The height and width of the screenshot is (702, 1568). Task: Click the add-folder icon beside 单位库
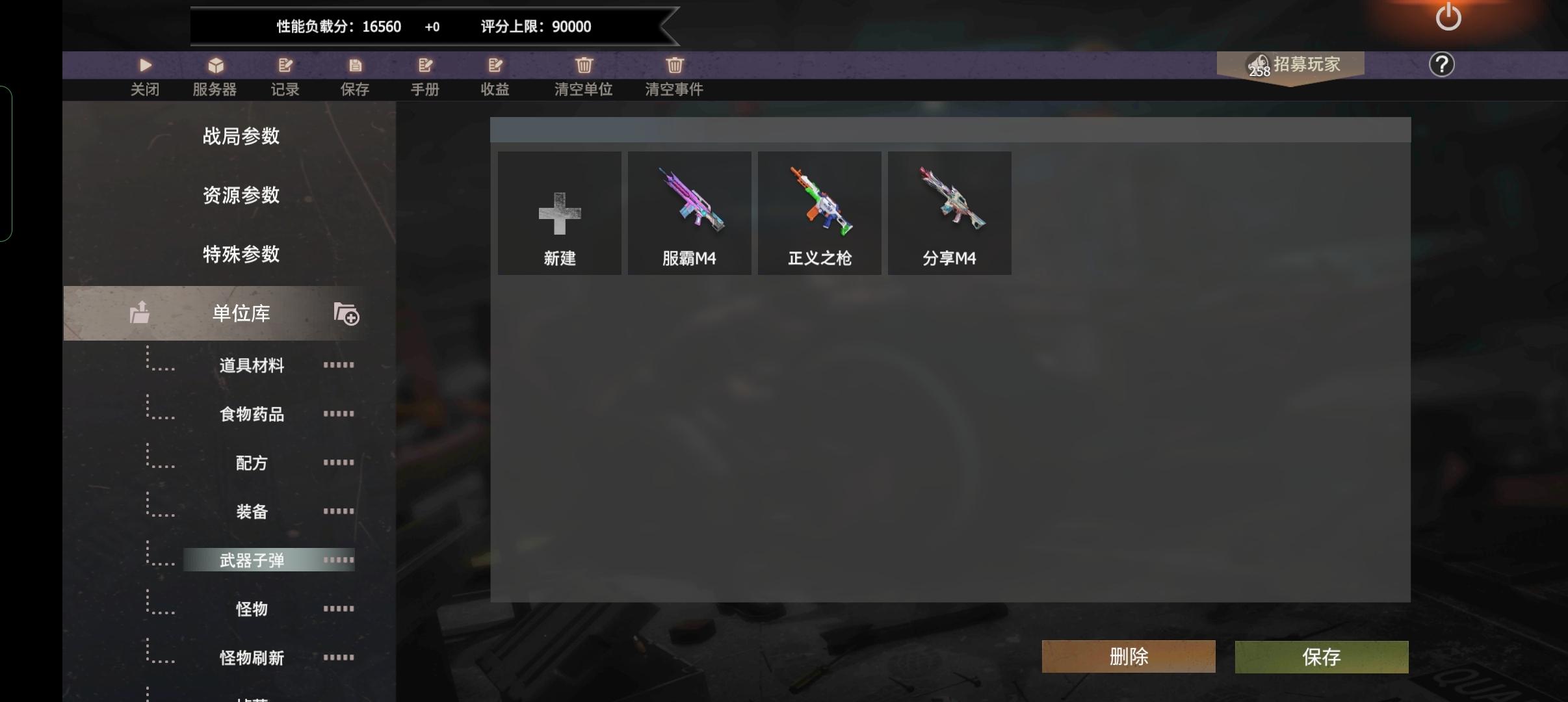[346, 313]
